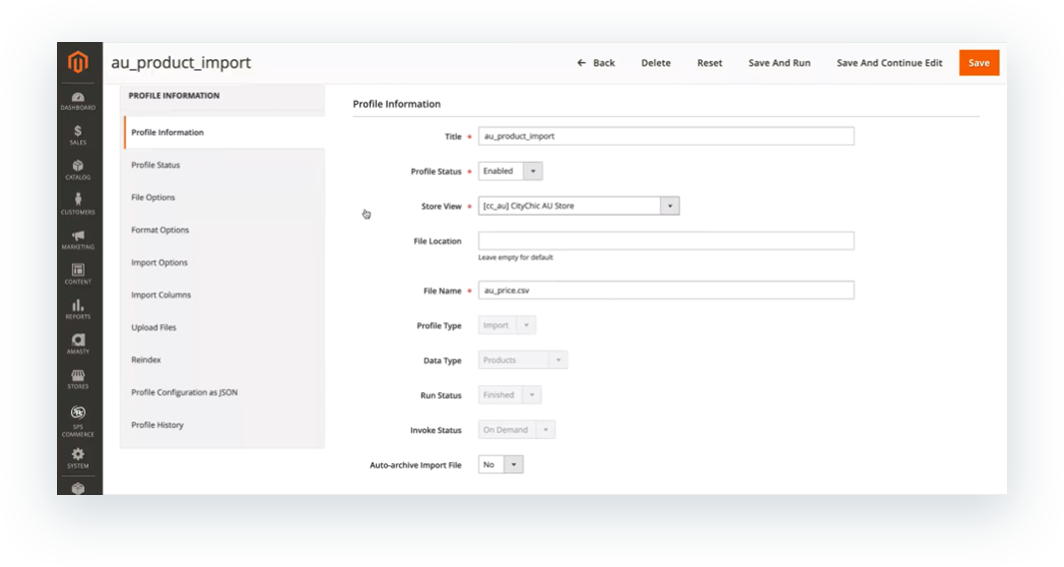1064x567 pixels.
Task: Expand the Profile Status dropdown
Action: tap(511, 171)
